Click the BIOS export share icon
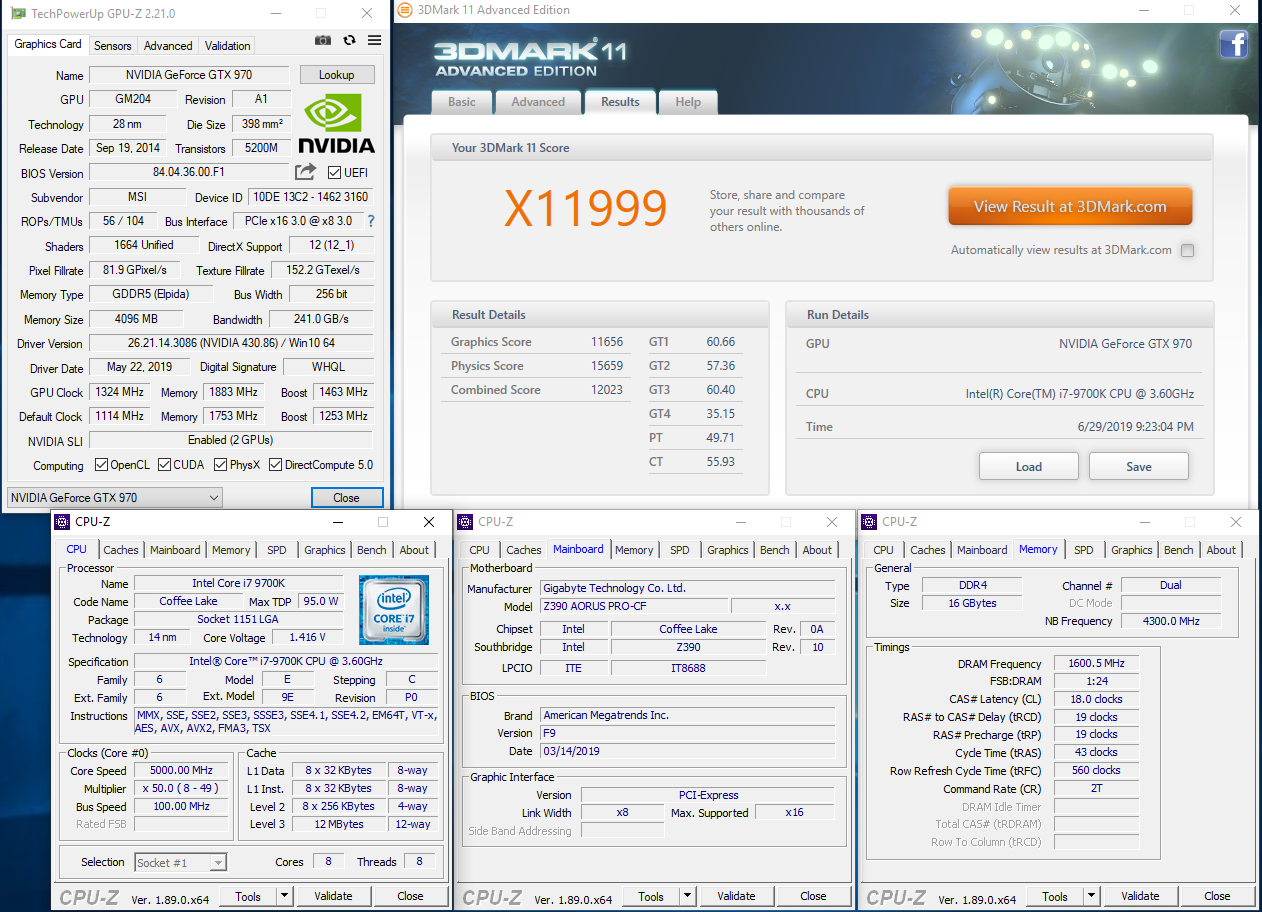The height and width of the screenshot is (912, 1262). 306,172
